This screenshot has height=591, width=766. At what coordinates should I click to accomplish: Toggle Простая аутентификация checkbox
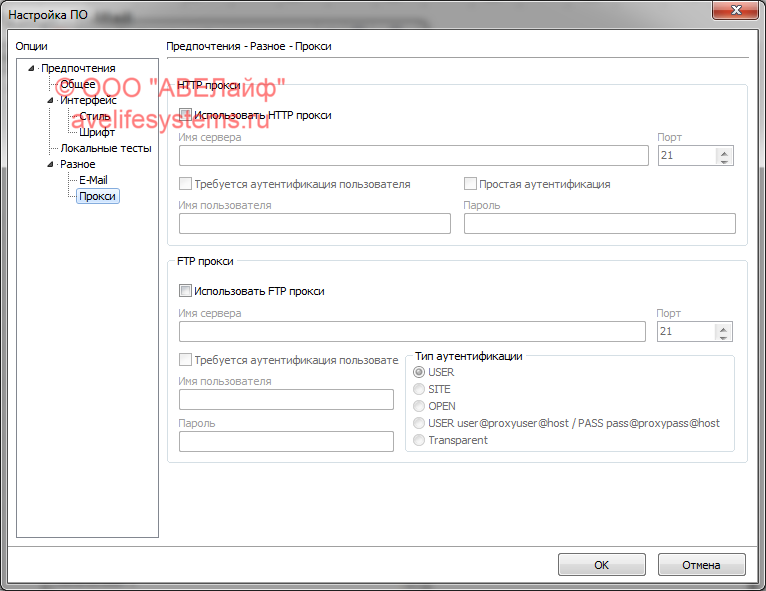click(x=470, y=184)
